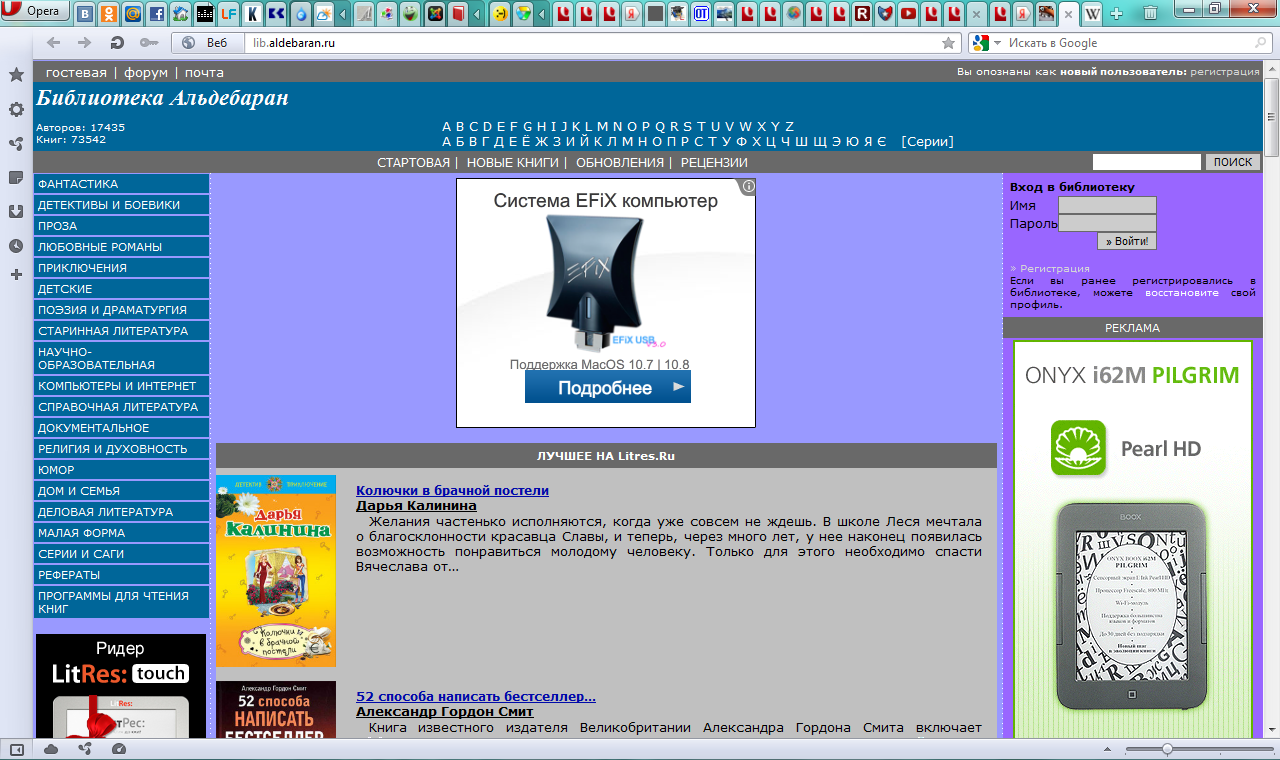Click the search magnifier icon

[1261, 43]
